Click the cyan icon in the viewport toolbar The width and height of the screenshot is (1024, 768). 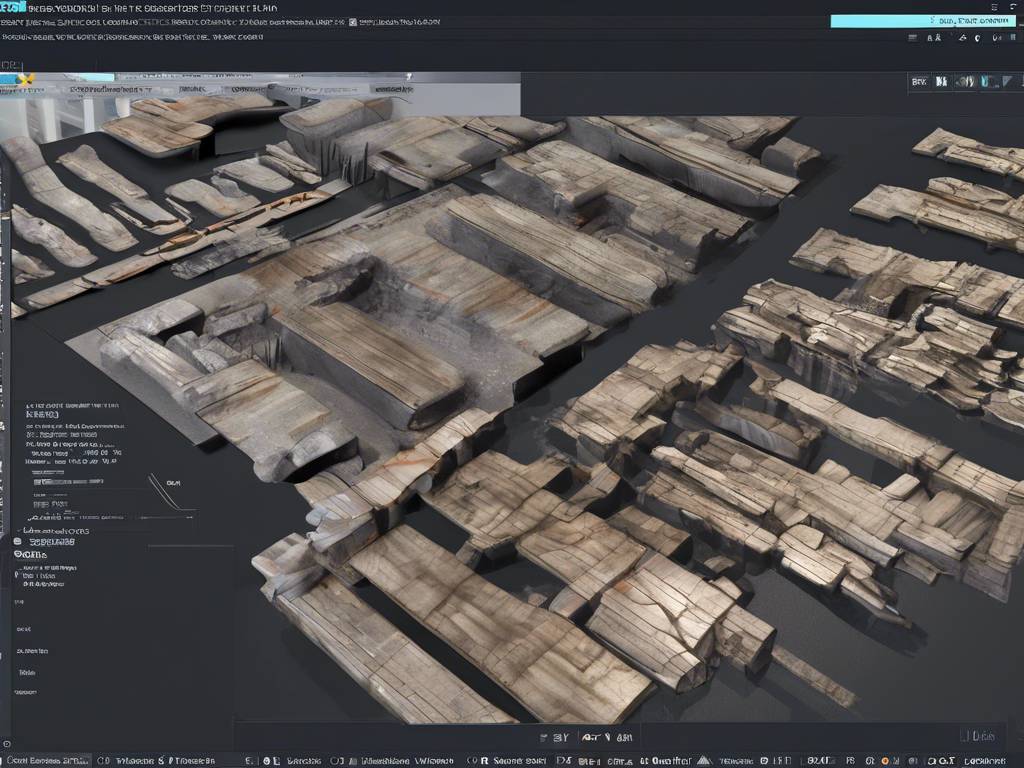click(x=987, y=82)
